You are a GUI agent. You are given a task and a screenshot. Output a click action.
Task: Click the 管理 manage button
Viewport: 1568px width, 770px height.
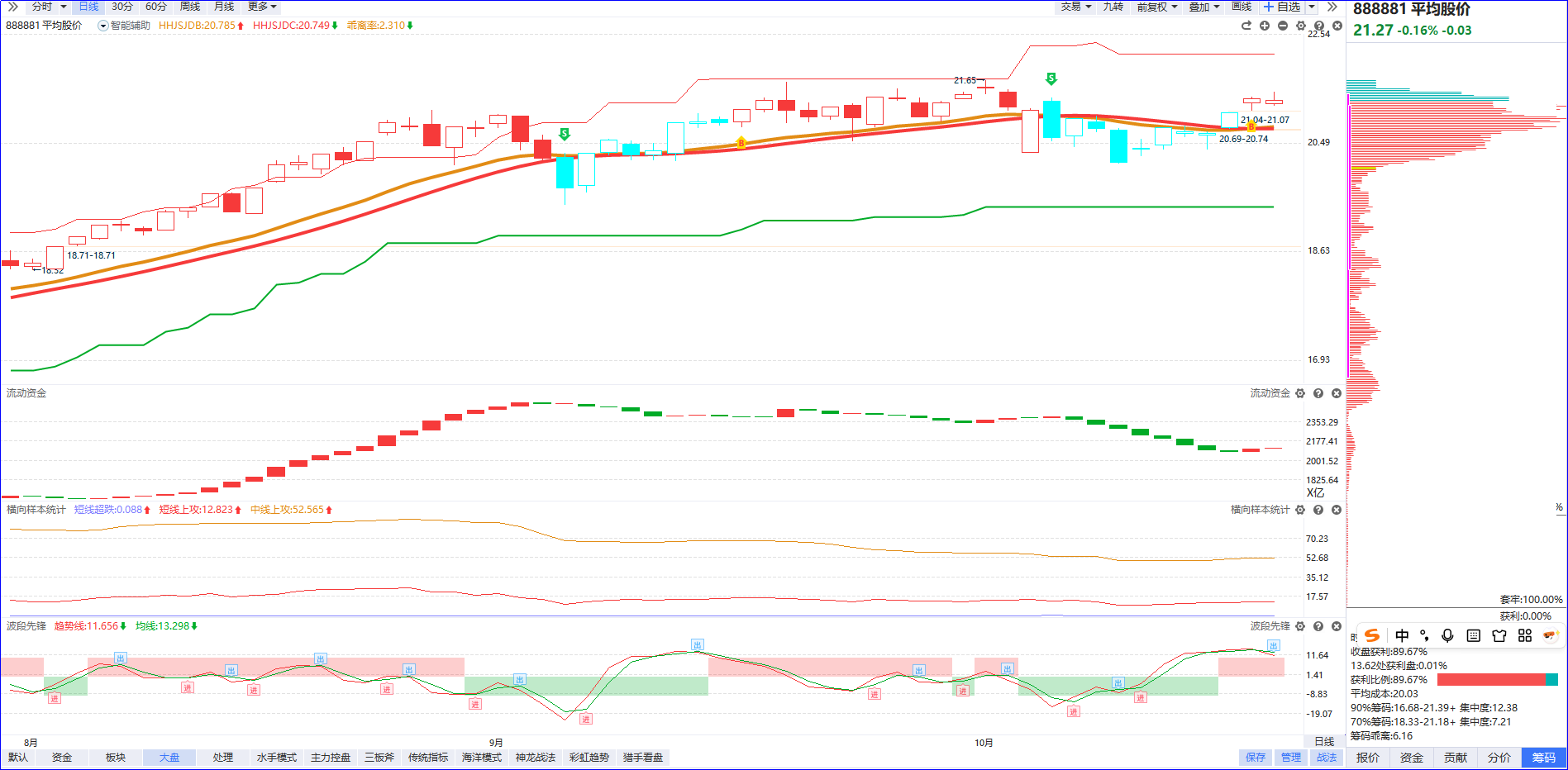tap(1291, 758)
